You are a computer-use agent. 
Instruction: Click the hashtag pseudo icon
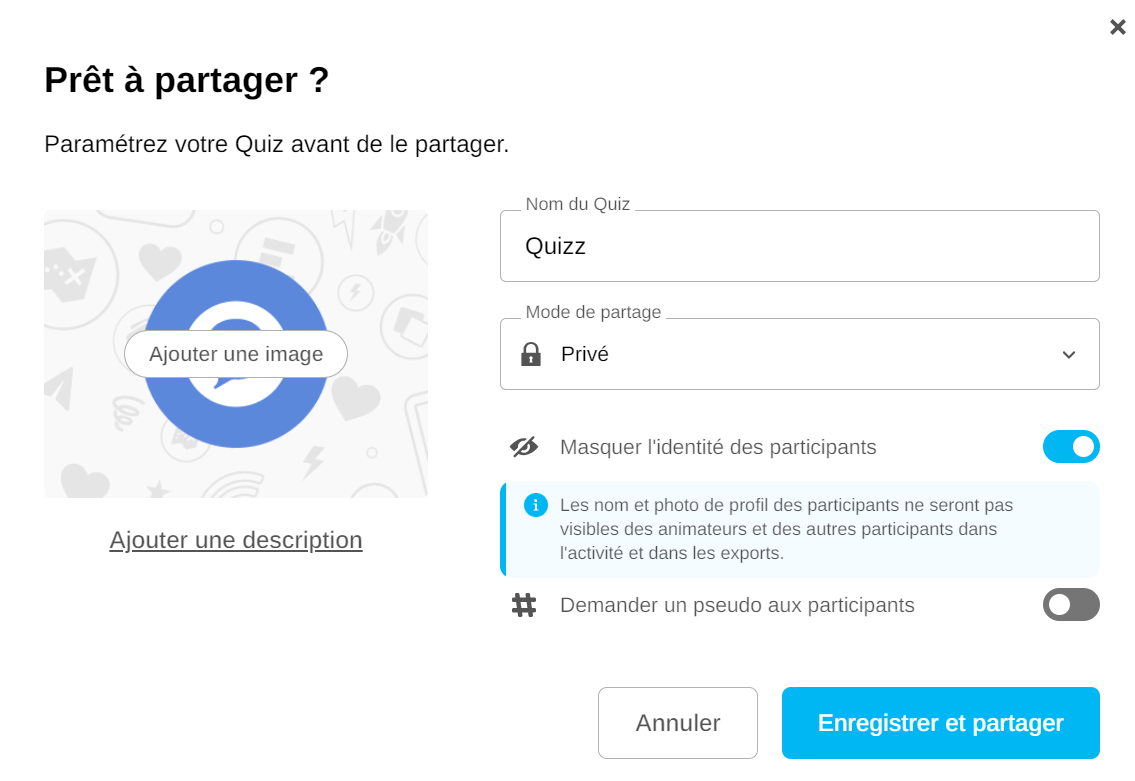click(524, 605)
